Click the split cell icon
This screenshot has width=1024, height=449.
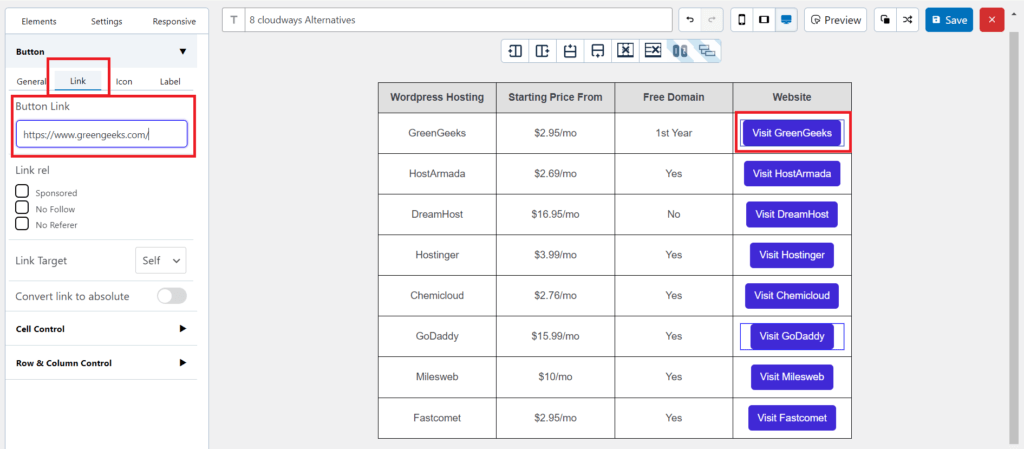click(707, 50)
